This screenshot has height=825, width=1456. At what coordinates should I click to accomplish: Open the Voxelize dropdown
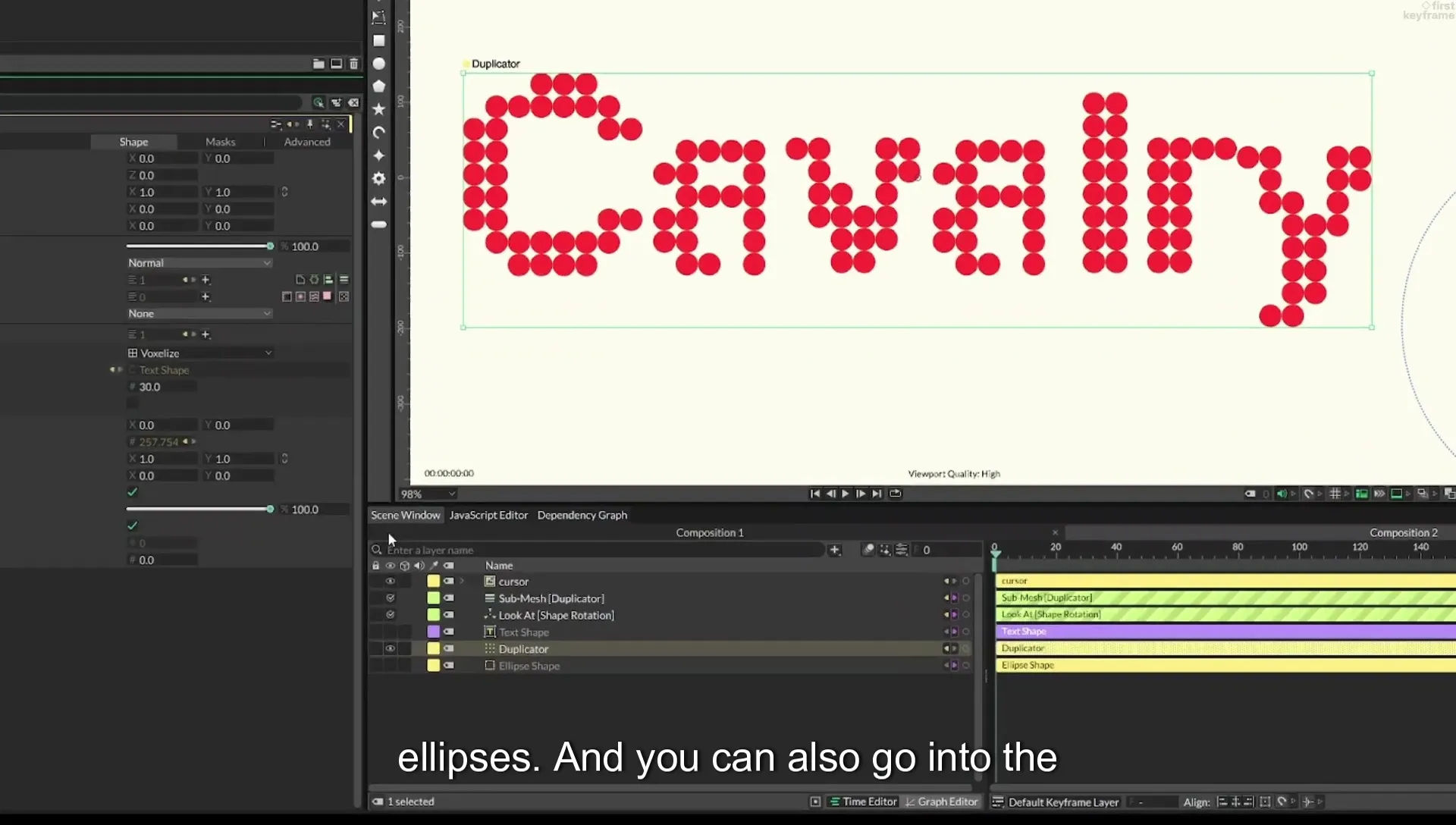coord(199,353)
